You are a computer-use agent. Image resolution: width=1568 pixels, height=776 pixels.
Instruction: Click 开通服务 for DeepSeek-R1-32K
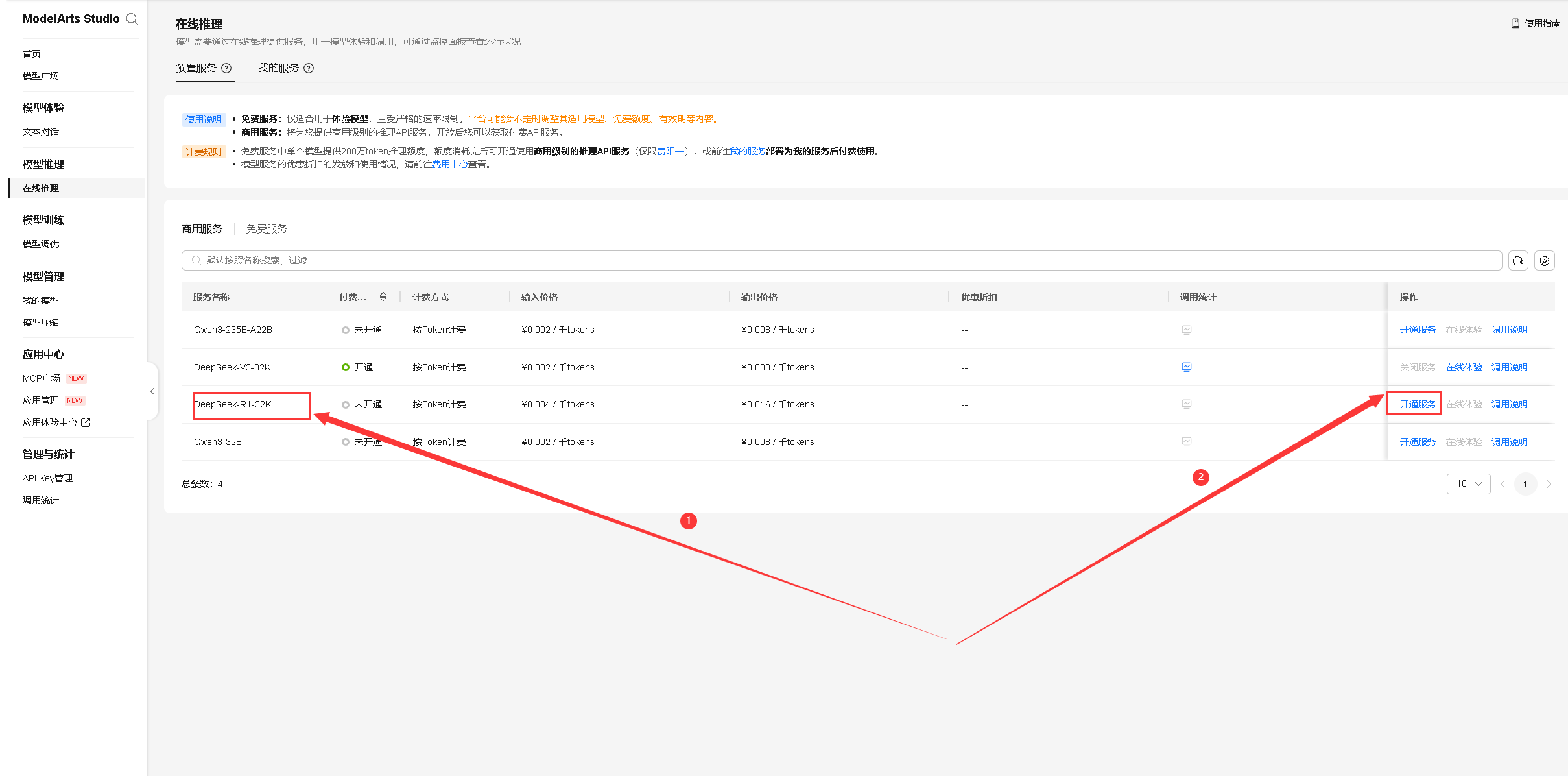[1418, 404]
